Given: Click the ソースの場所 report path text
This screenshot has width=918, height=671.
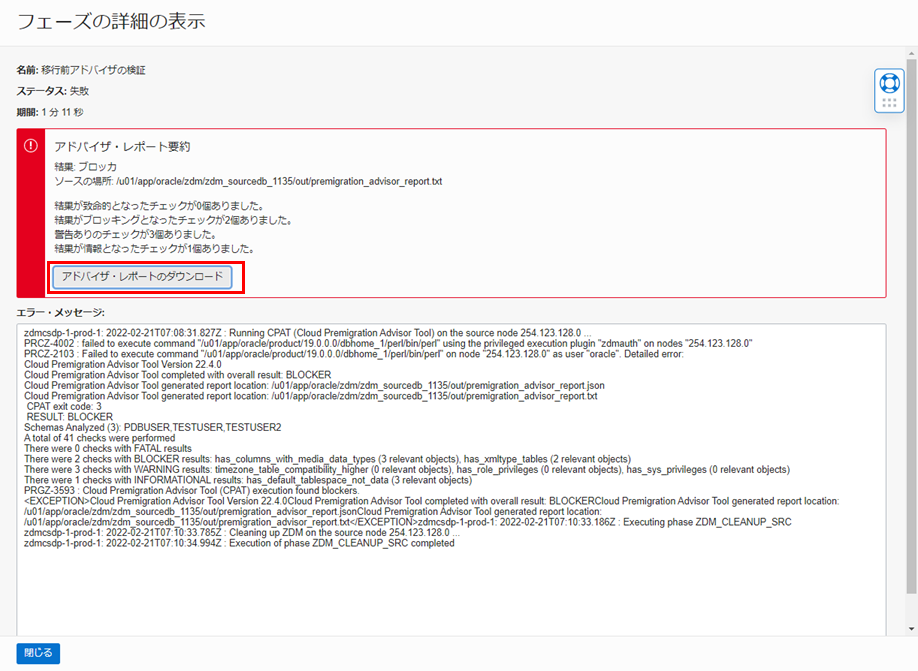Looking at the screenshot, I should 248,182.
